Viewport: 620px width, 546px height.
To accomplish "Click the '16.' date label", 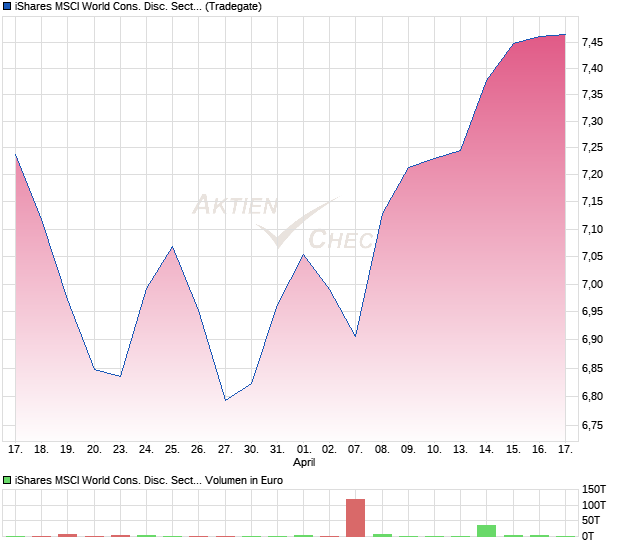I will 539,449.
